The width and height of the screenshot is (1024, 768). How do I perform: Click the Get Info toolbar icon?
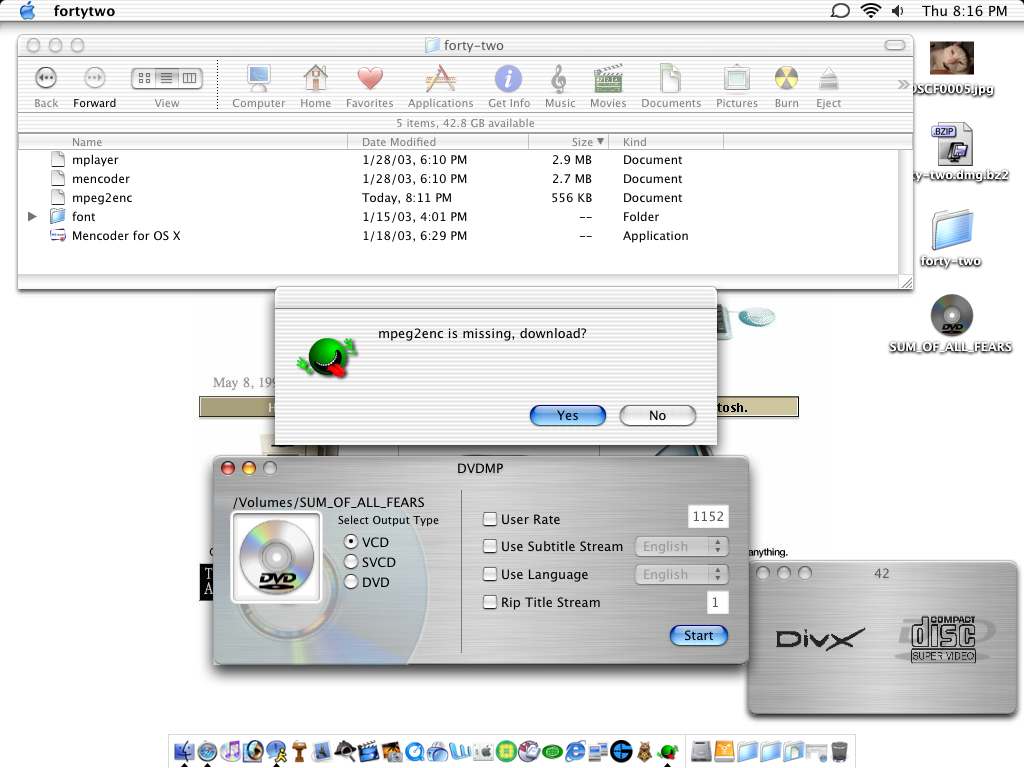508,80
